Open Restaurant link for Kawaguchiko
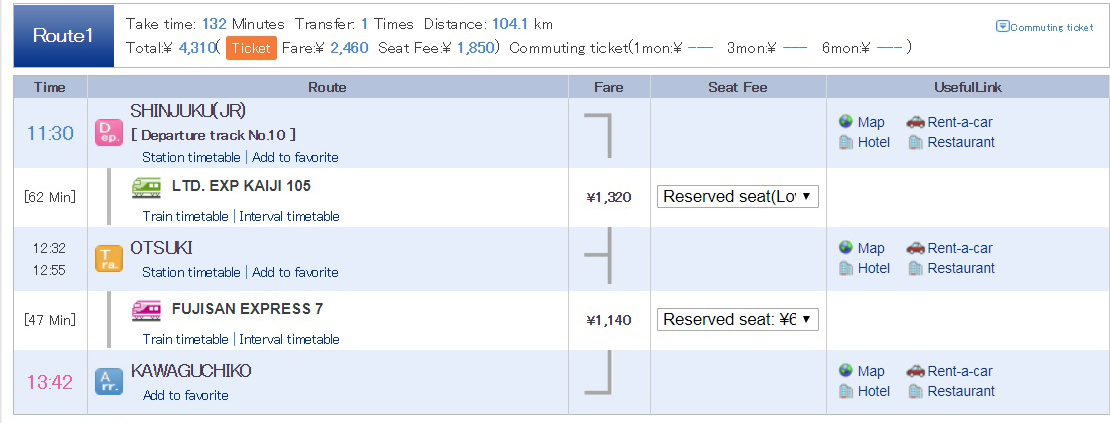Image resolution: width=1110 pixels, height=423 pixels. tap(961, 391)
